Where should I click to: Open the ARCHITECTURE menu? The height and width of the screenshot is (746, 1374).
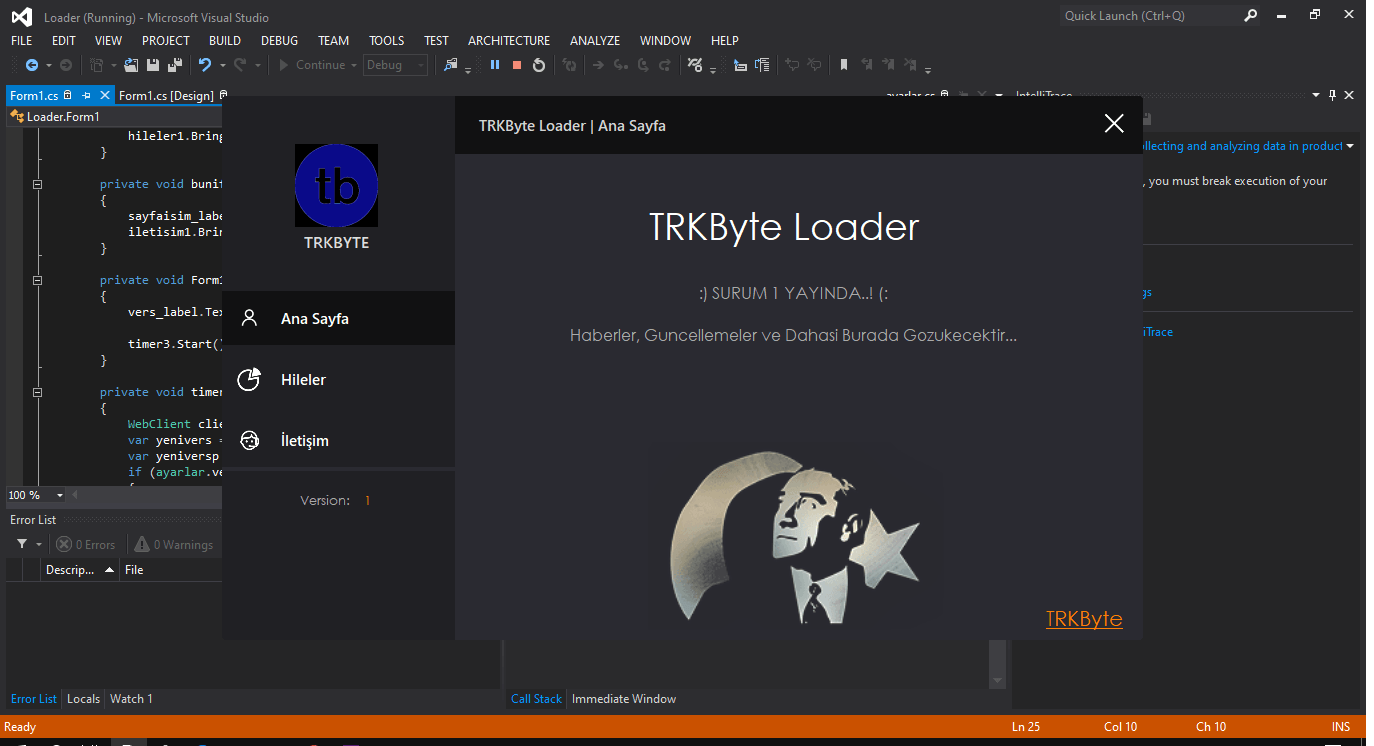click(x=509, y=41)
